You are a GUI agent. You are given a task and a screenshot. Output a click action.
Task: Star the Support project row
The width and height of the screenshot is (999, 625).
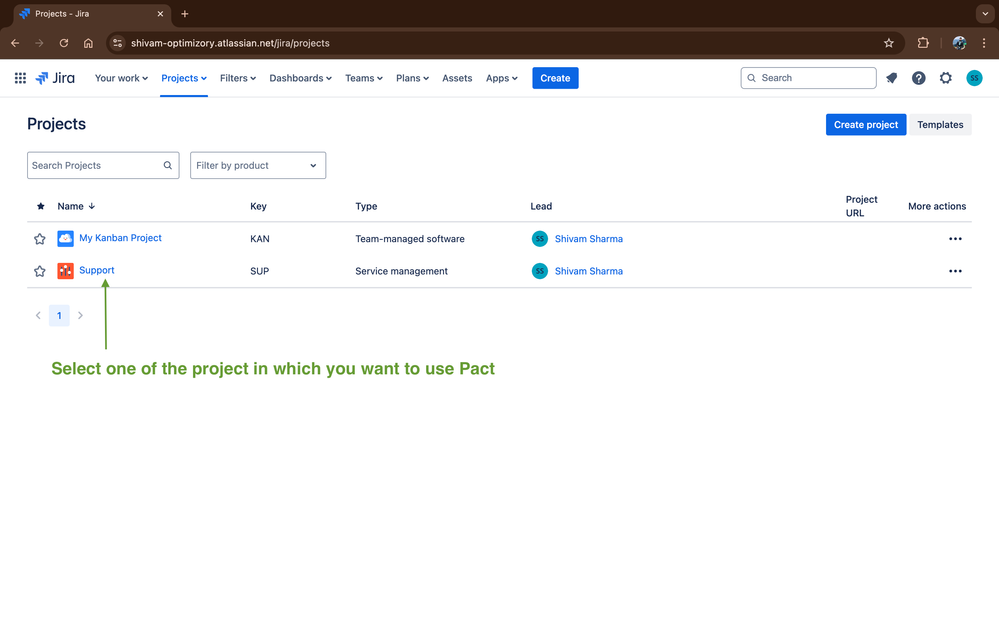[40, 271]
